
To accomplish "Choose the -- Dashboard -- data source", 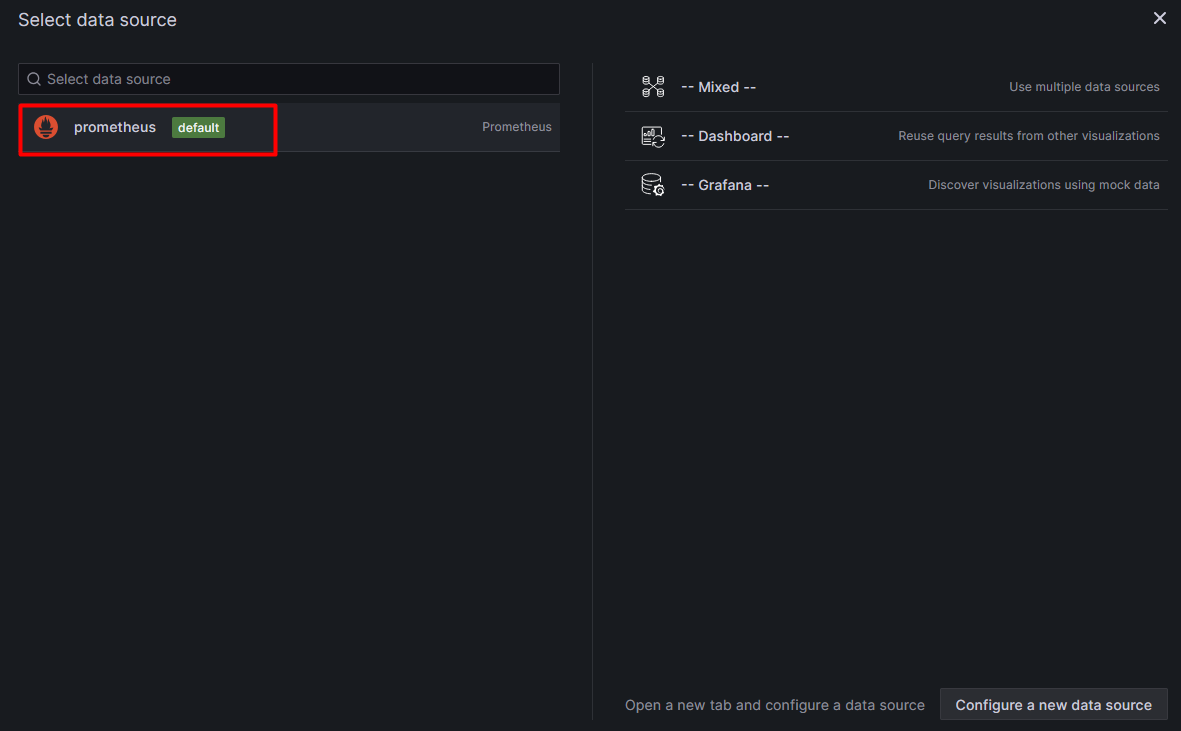I will pos(896,136).
